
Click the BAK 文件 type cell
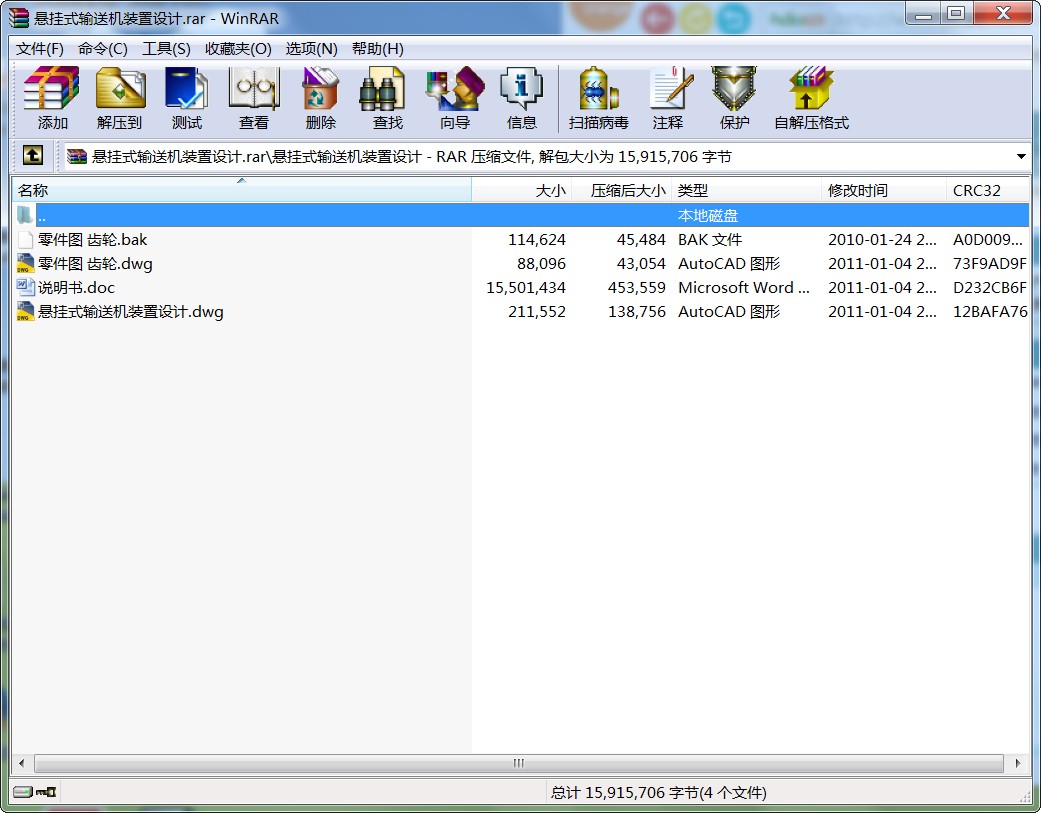point(710,240)
